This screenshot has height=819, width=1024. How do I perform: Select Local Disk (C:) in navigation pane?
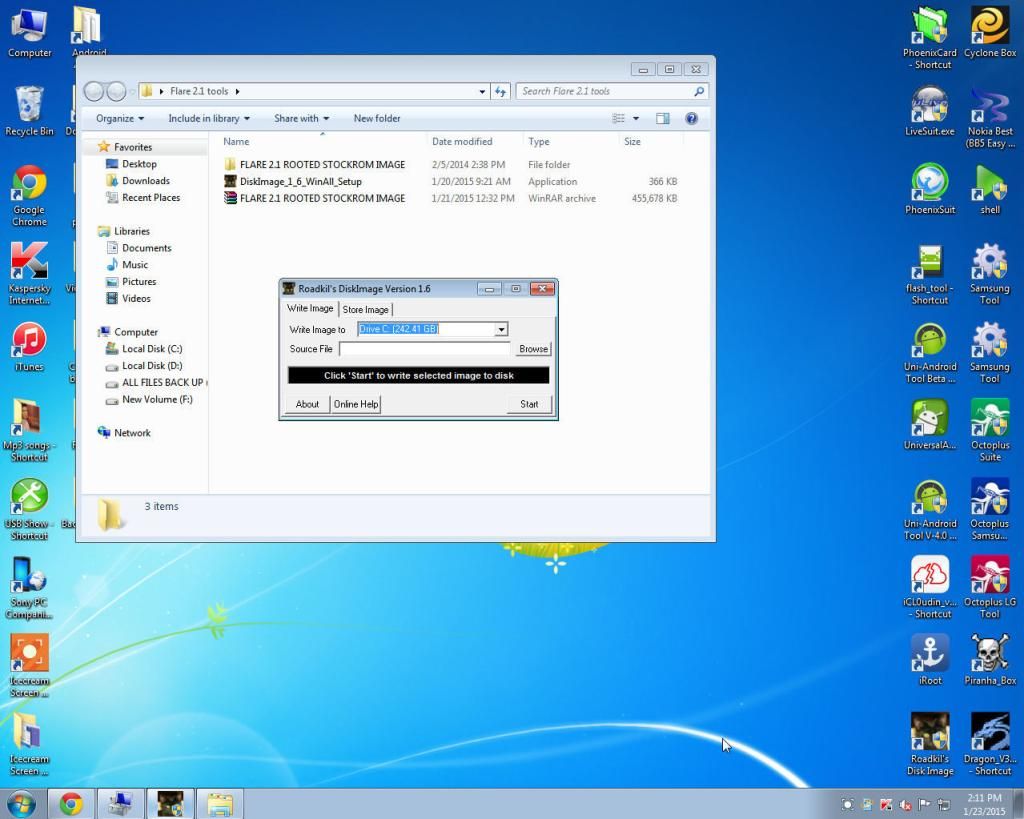[x=151, y=349]
